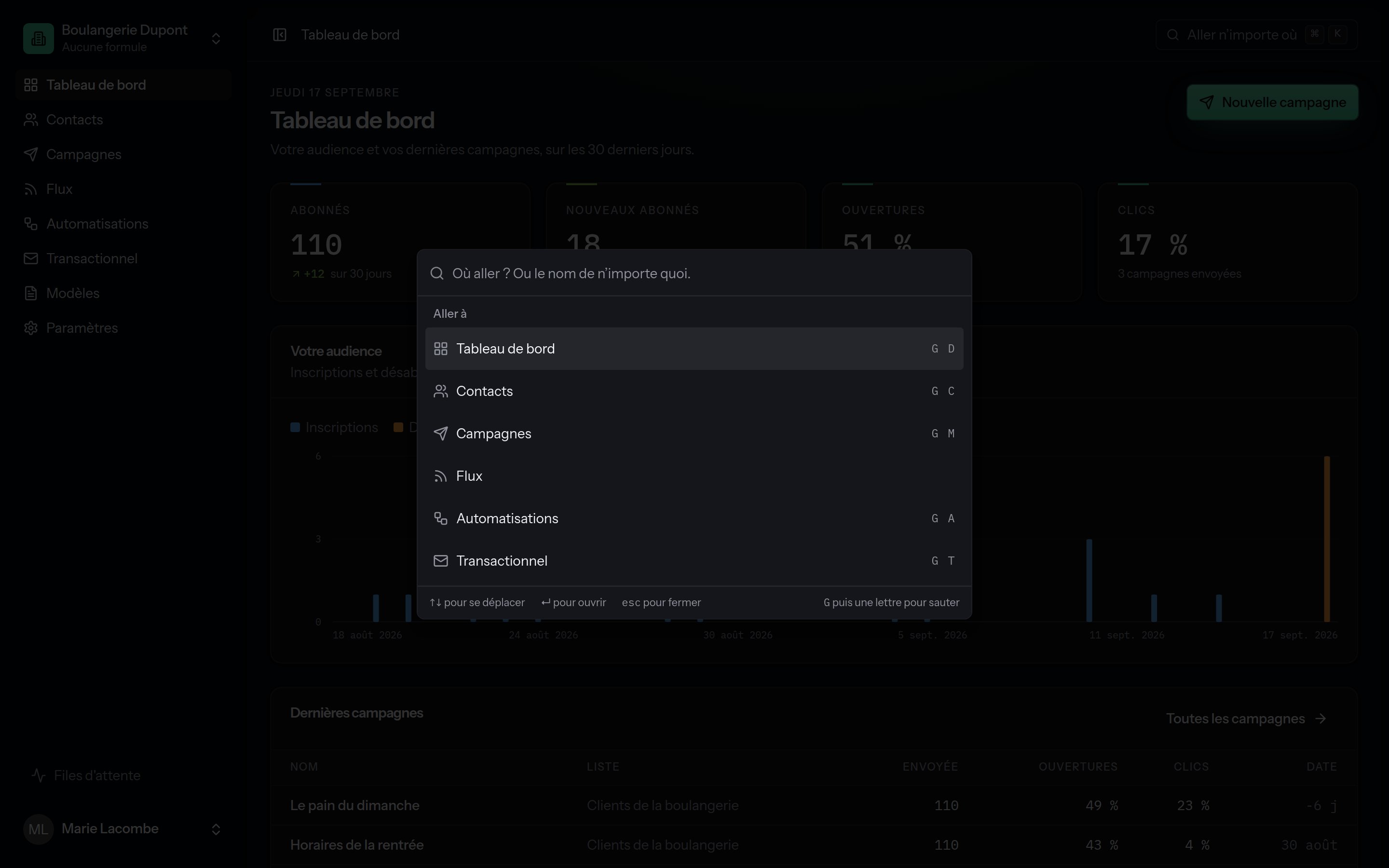Click the '30 août' date cell
The height and width of the screenshot is (868, 1389).
[1309, 845]
